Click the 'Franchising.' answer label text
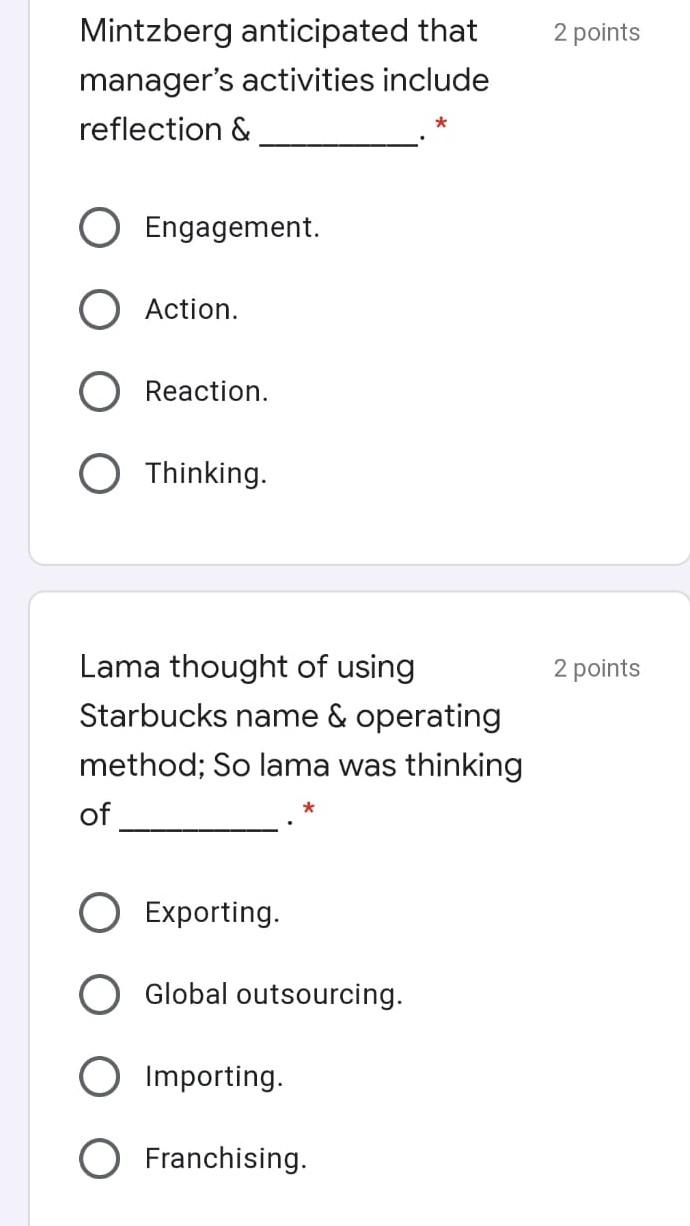Viewport: 690px width, 1226px height. coord(226,1159)
